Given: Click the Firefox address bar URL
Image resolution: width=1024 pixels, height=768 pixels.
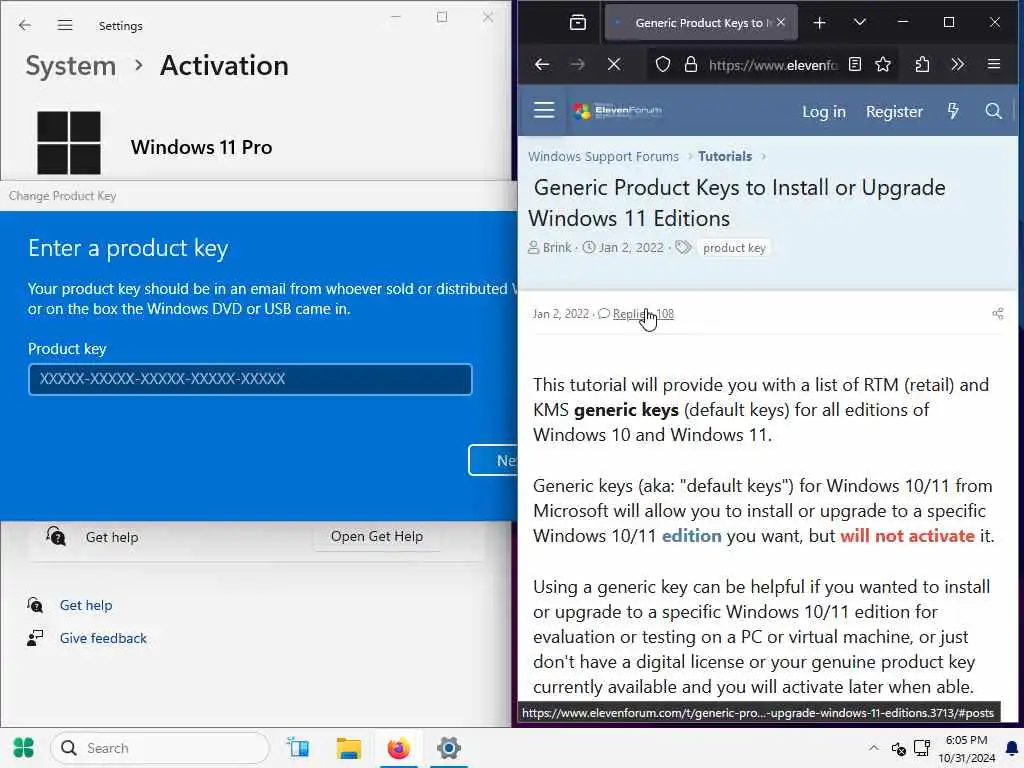Looking at the screenshot, I should pos(773,65).
